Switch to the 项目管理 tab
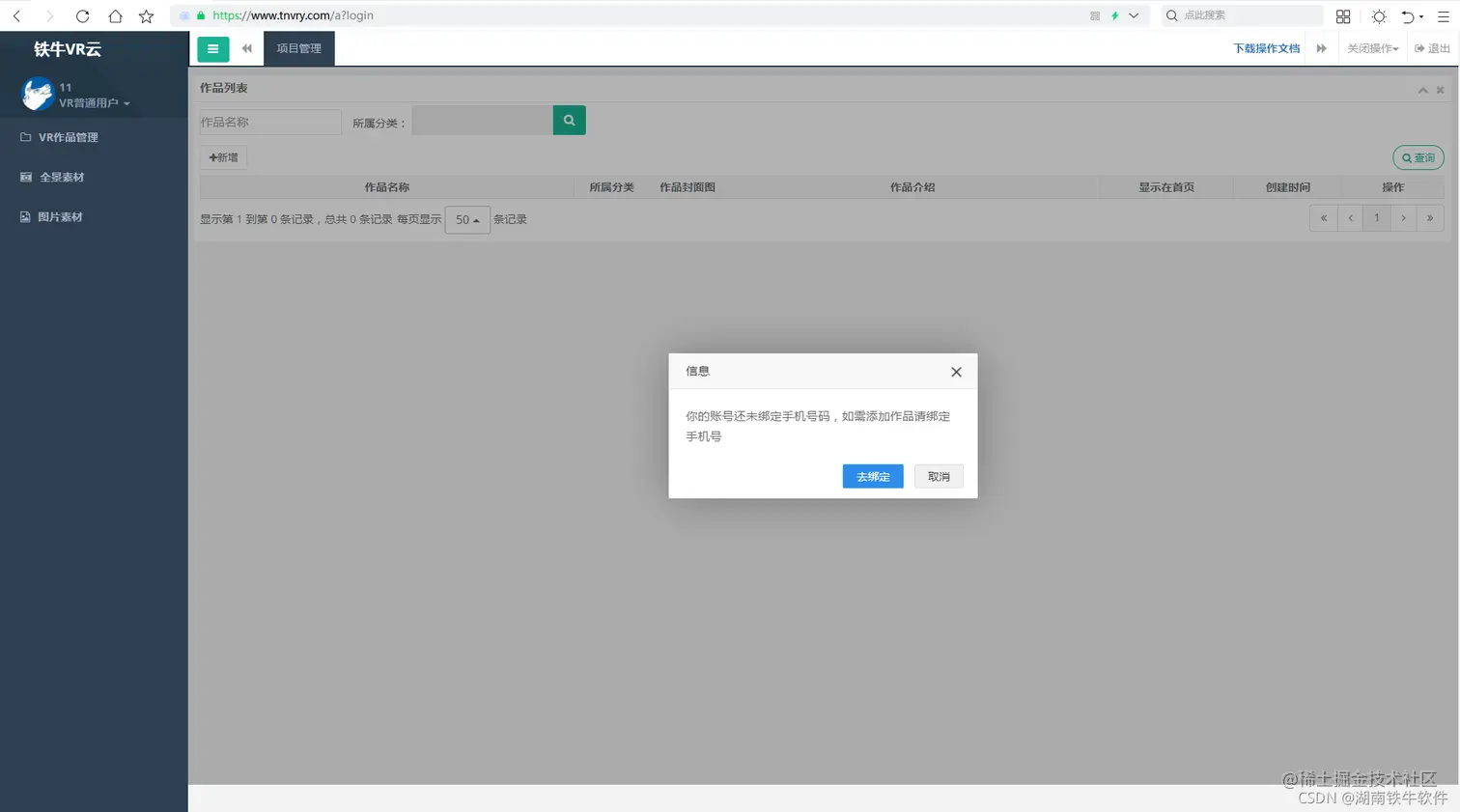 point(298,46)
